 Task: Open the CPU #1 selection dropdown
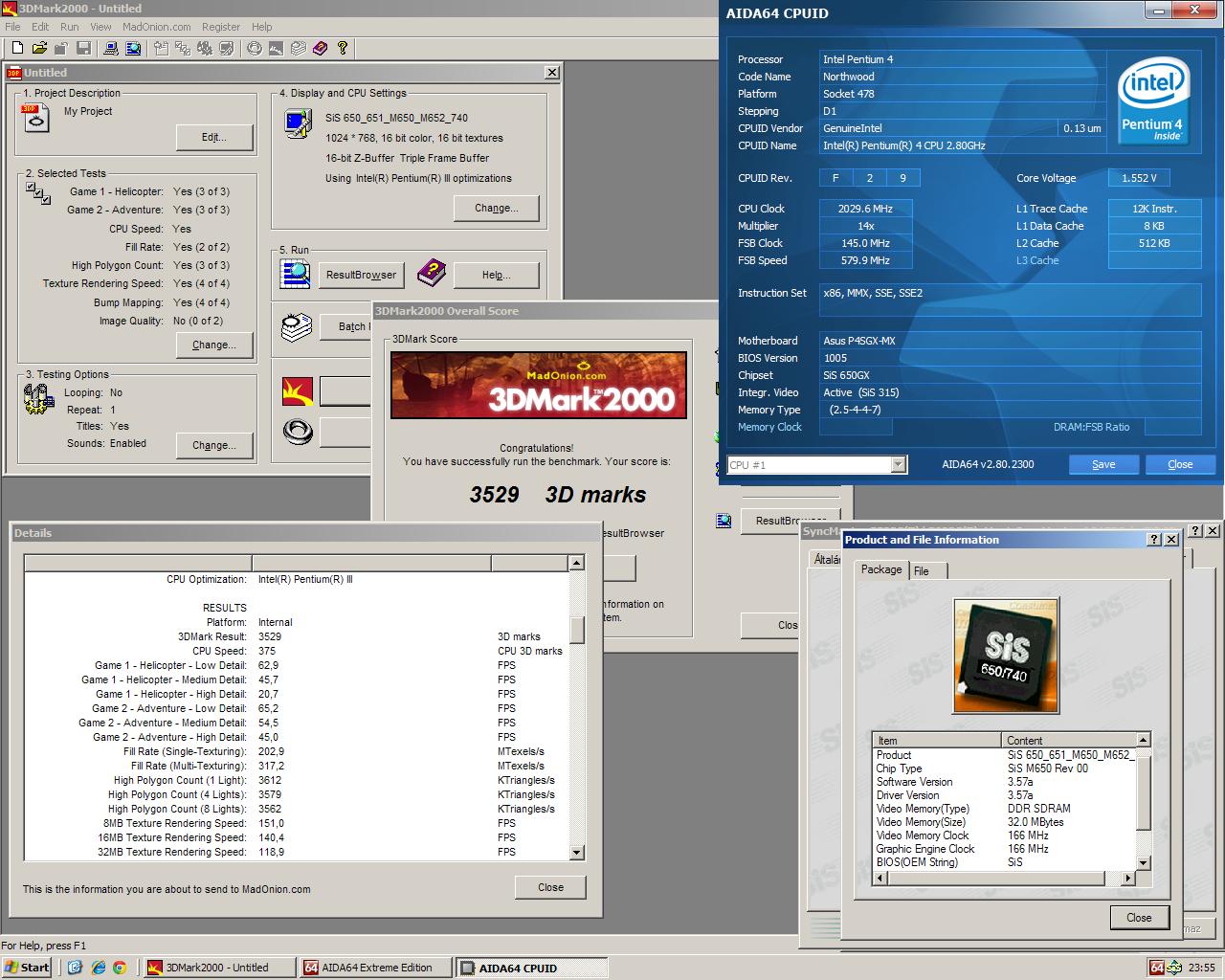click(816, 465)
